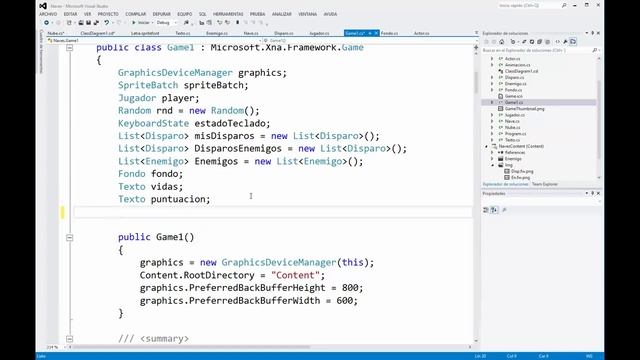The width and height of the screenshot is (640, 360).
Task: Click the Visual Studio logo icon
Action: [x=43, y=6]
